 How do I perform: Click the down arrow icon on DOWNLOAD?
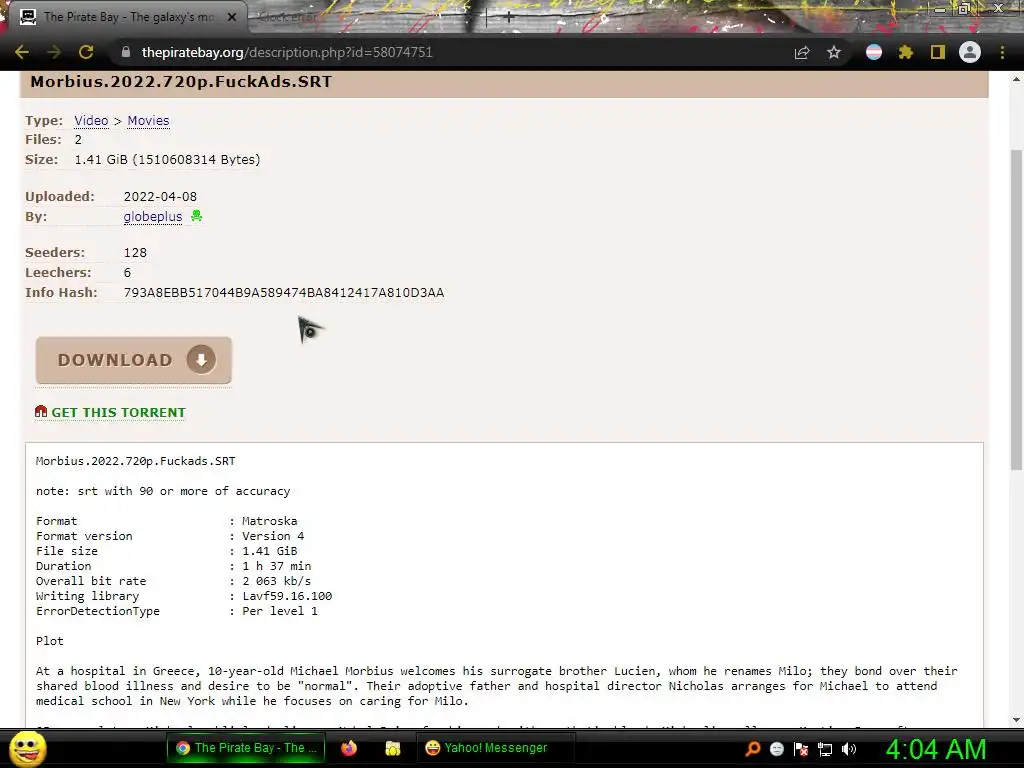click(x=201, y=360)
